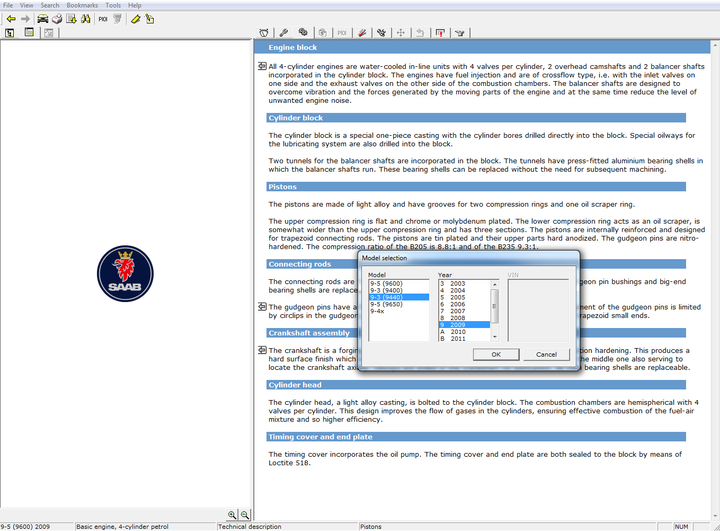The height and width of the screenshot is (531, 720).
Task: Choose year '4 2004' in Year list
Action: (464, 290)
